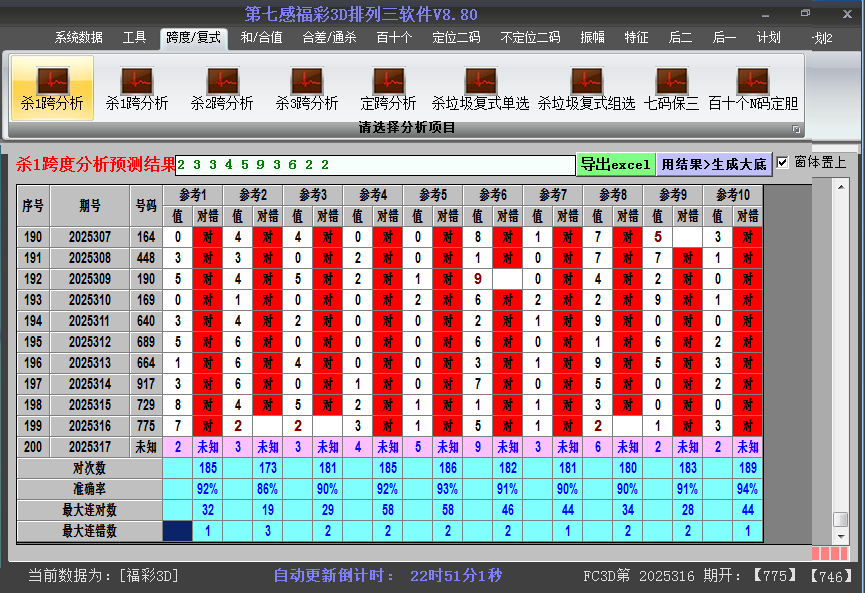Screen dimensions: 865x593
Task: Expand the 请选择分析项目 group launcher
Action: (797, 129)
